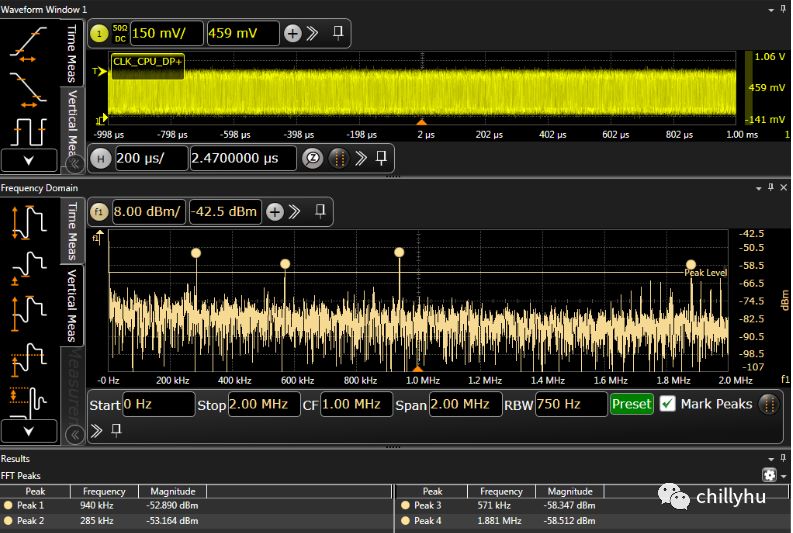
Task: Click the plus icon next to -42.5 dBm
Action: [273, 211]
